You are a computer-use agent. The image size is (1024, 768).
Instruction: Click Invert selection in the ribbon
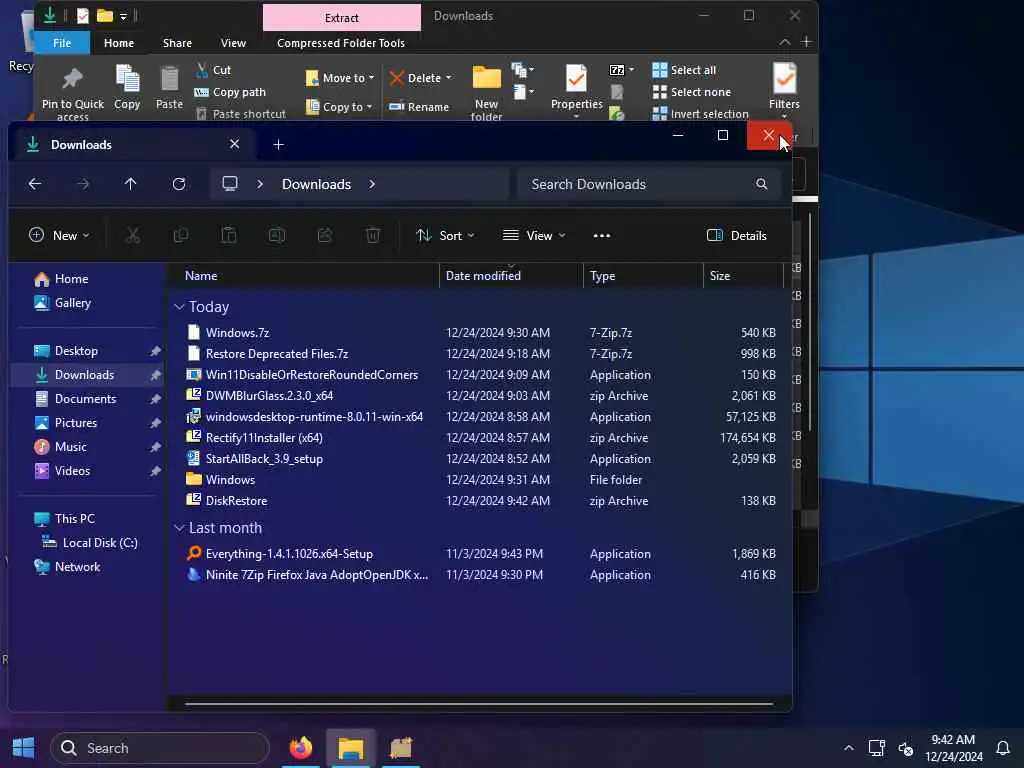(701, 114)
